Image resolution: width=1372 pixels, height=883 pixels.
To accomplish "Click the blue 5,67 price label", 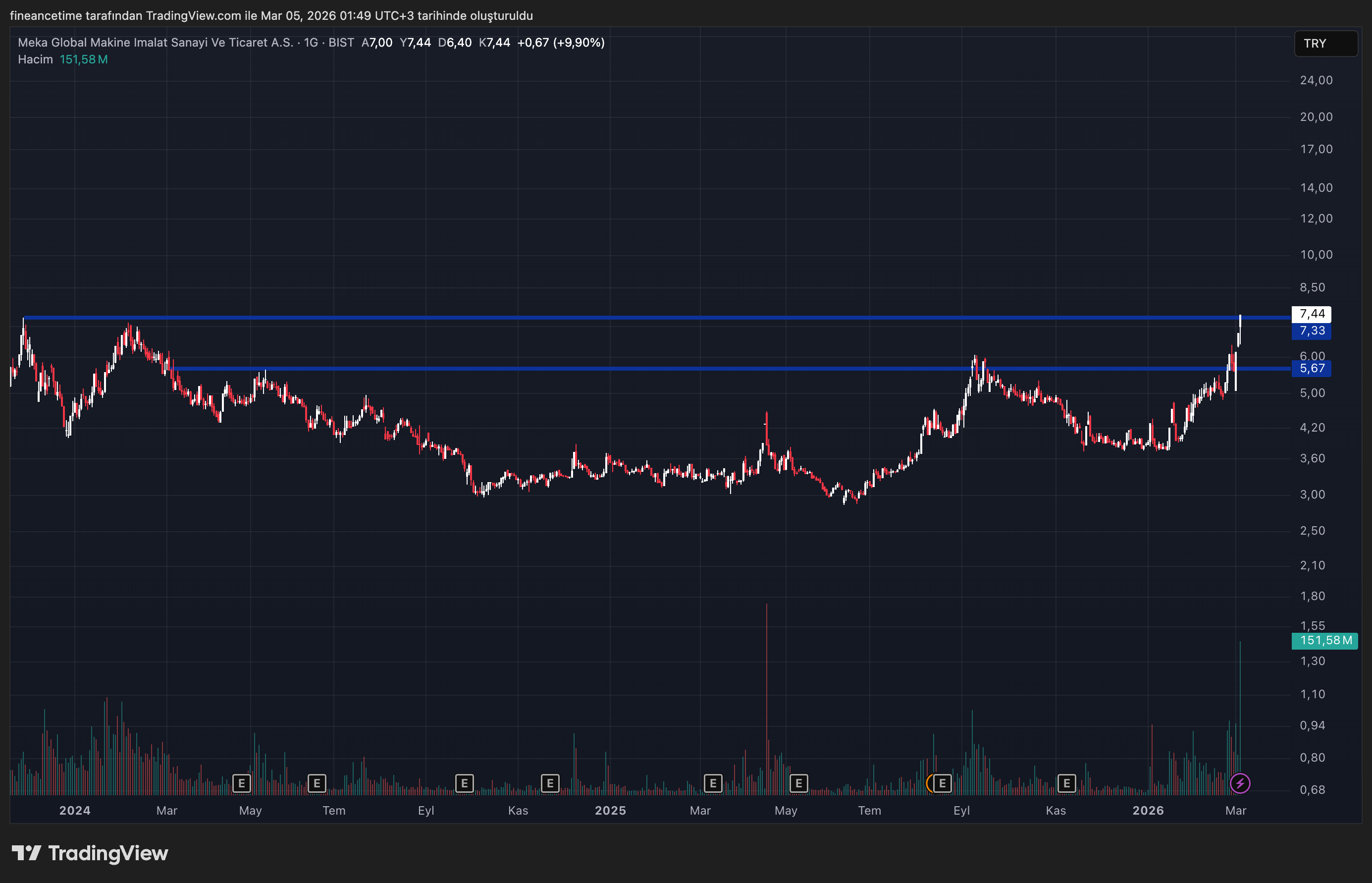I will (1311, 368).
